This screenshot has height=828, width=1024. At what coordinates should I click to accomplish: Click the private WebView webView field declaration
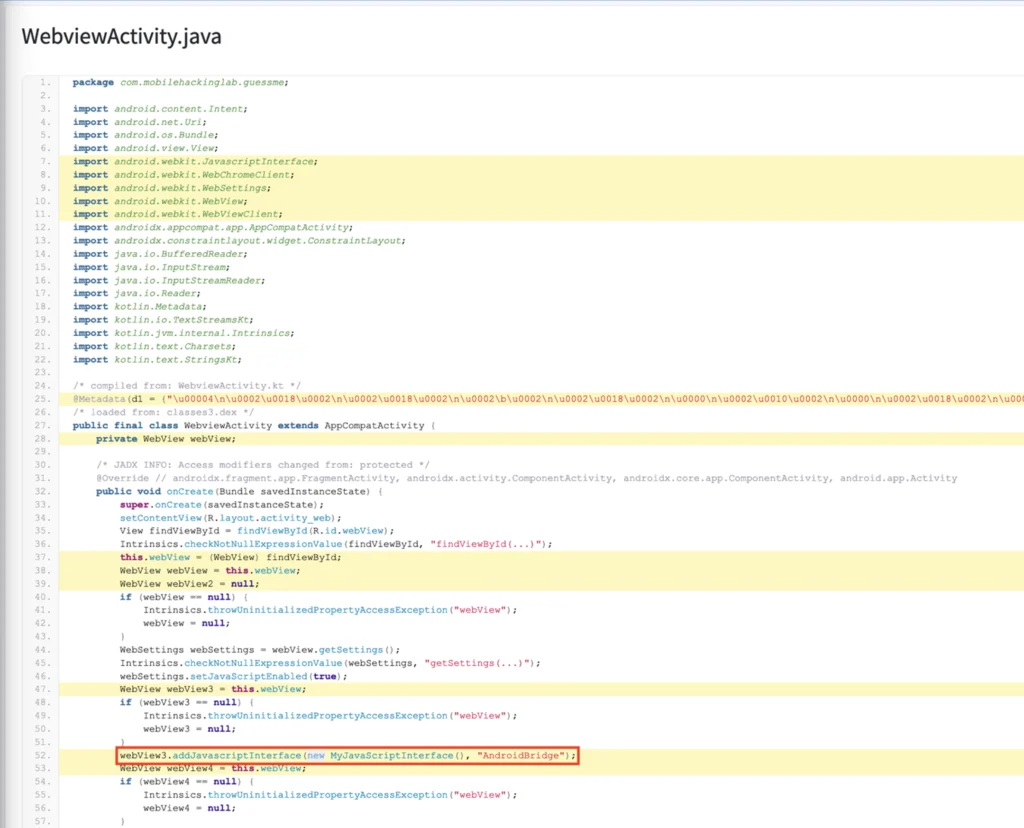click(166, 438)
